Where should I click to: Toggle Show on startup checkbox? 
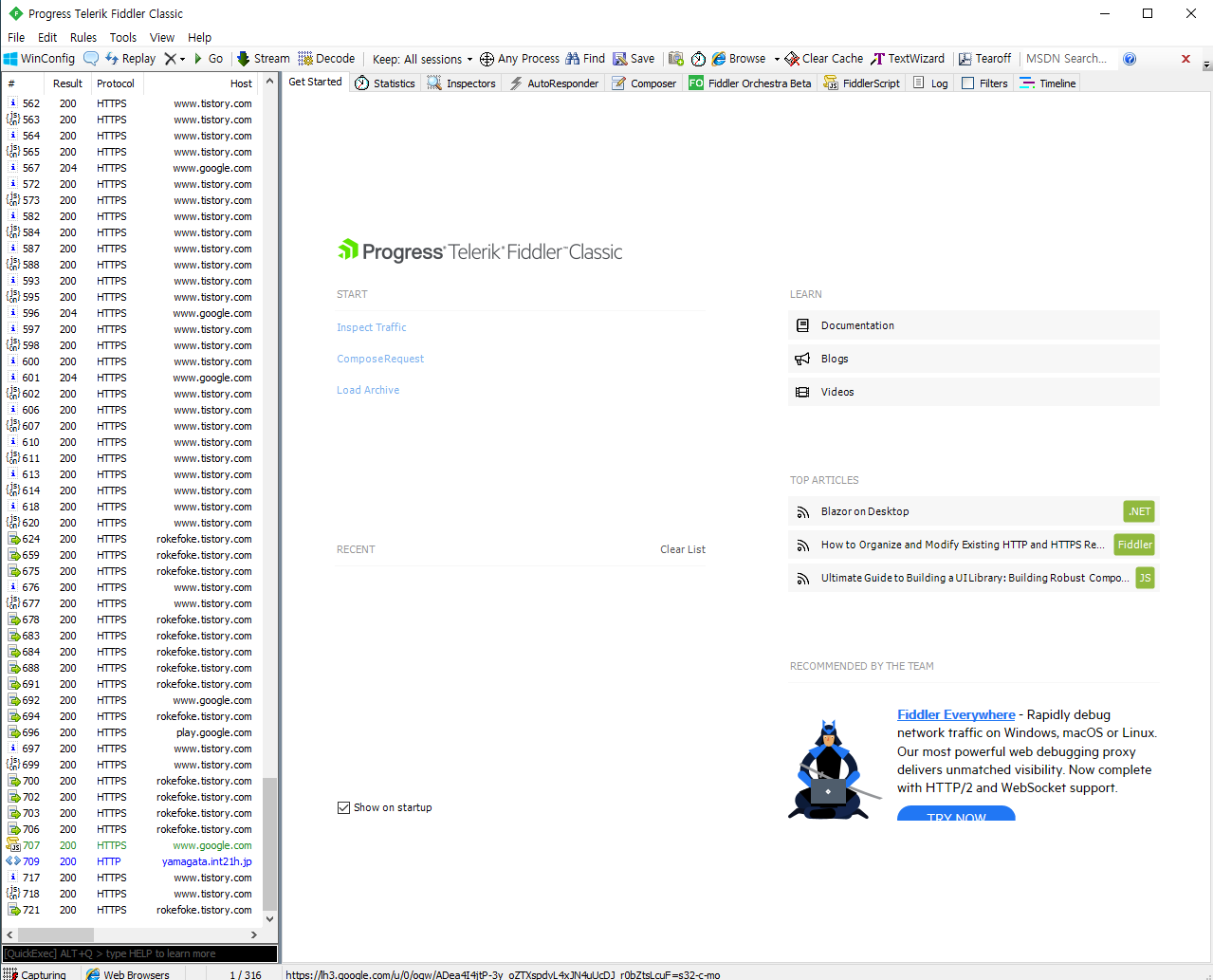pos(343,808)
